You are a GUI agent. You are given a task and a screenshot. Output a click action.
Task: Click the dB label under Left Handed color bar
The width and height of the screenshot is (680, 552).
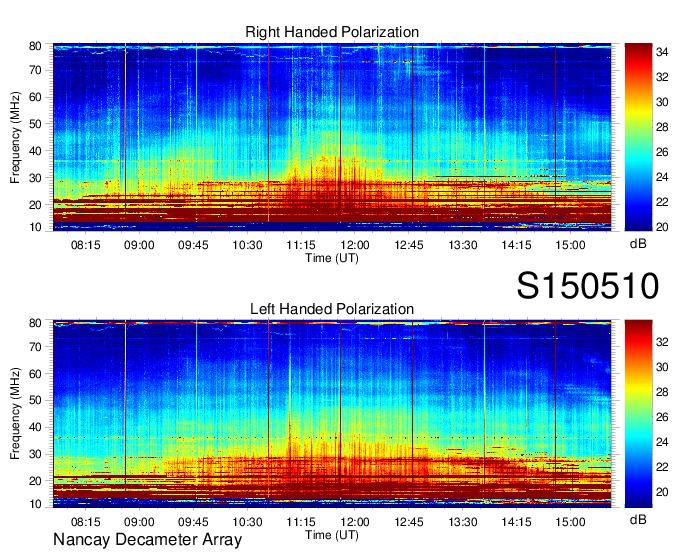pyautogui.click(x=638, y=519)
